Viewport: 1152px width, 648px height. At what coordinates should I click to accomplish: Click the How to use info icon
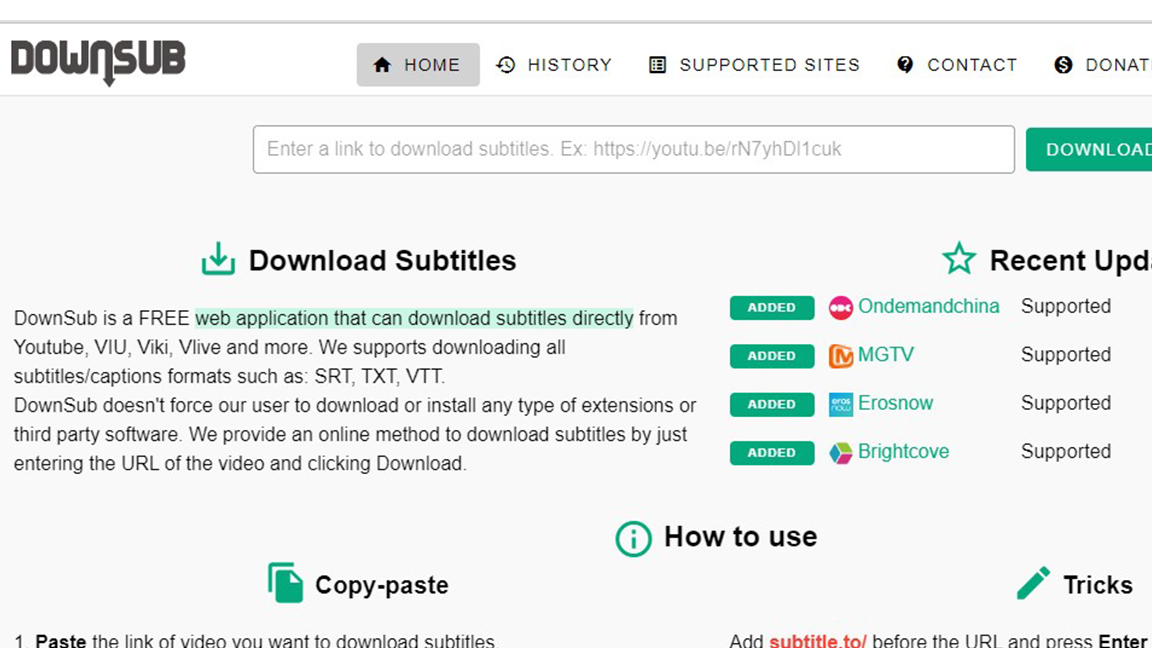(633, 539)
